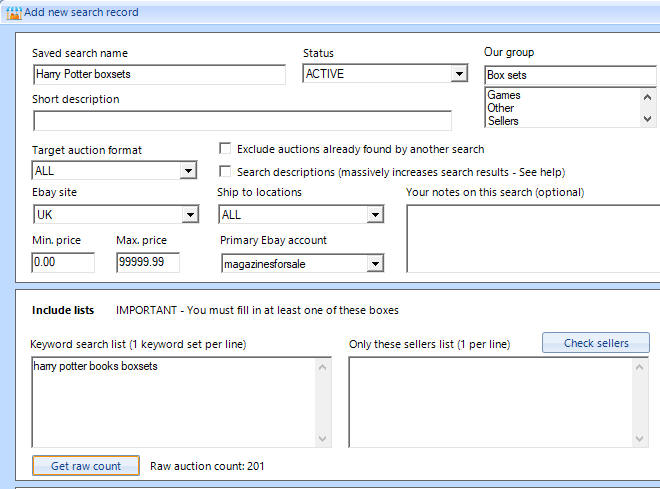Click keyword list scrollbar down arrow
The width and height of the screenshot is (660, 489).
(x=322, y=439)
